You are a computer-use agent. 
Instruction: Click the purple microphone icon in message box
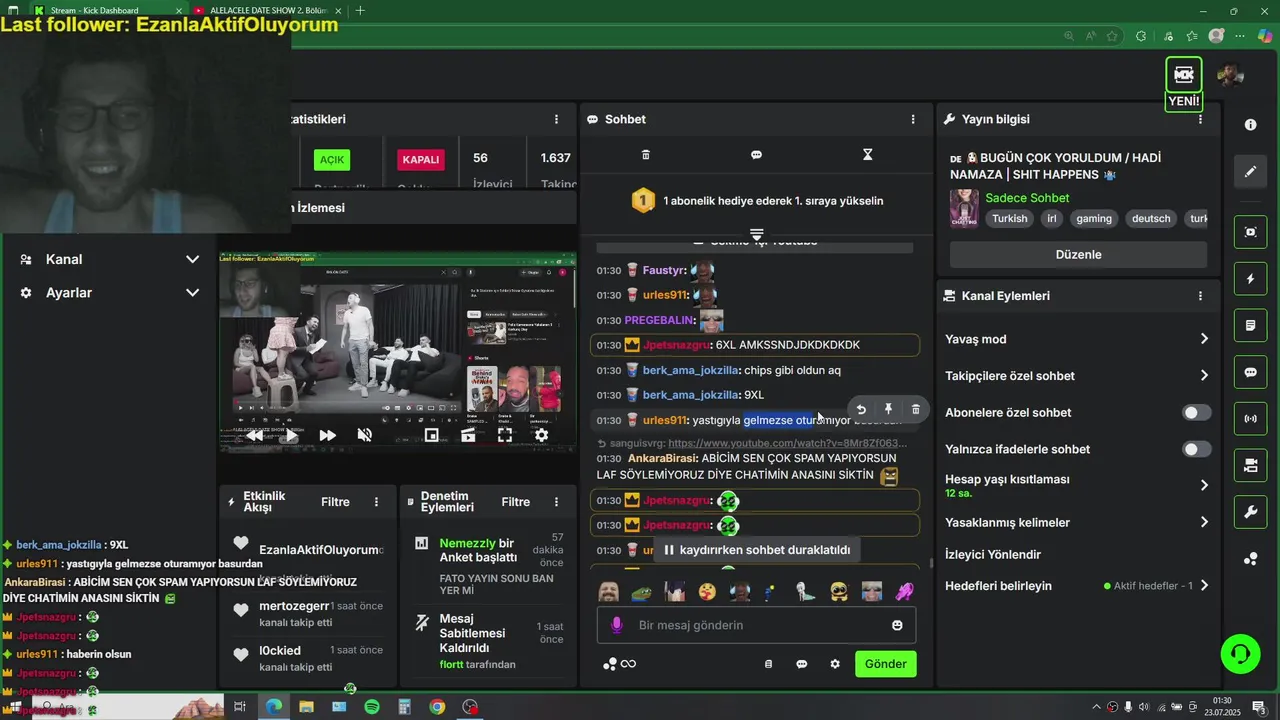coord(616,625)
